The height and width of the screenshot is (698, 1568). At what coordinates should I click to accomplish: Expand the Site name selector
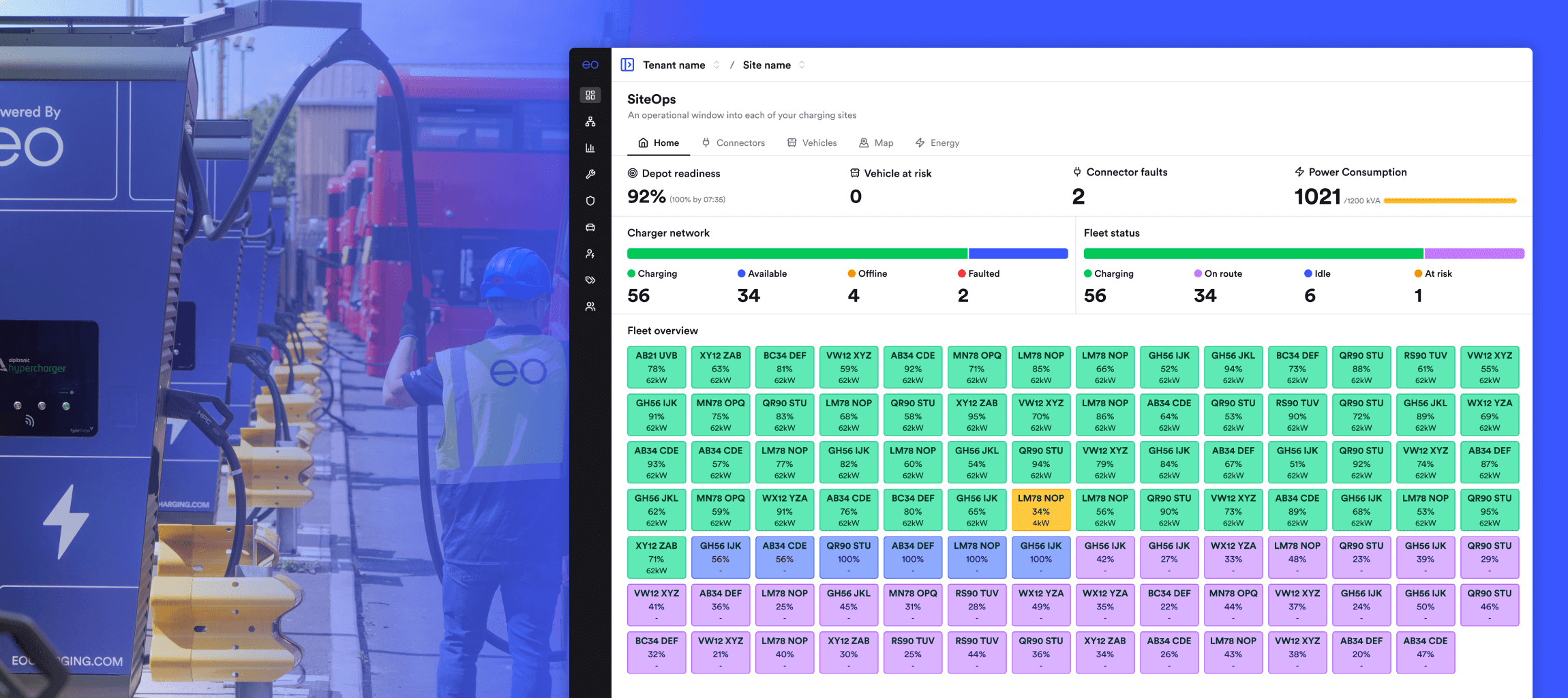pos(773,65)
